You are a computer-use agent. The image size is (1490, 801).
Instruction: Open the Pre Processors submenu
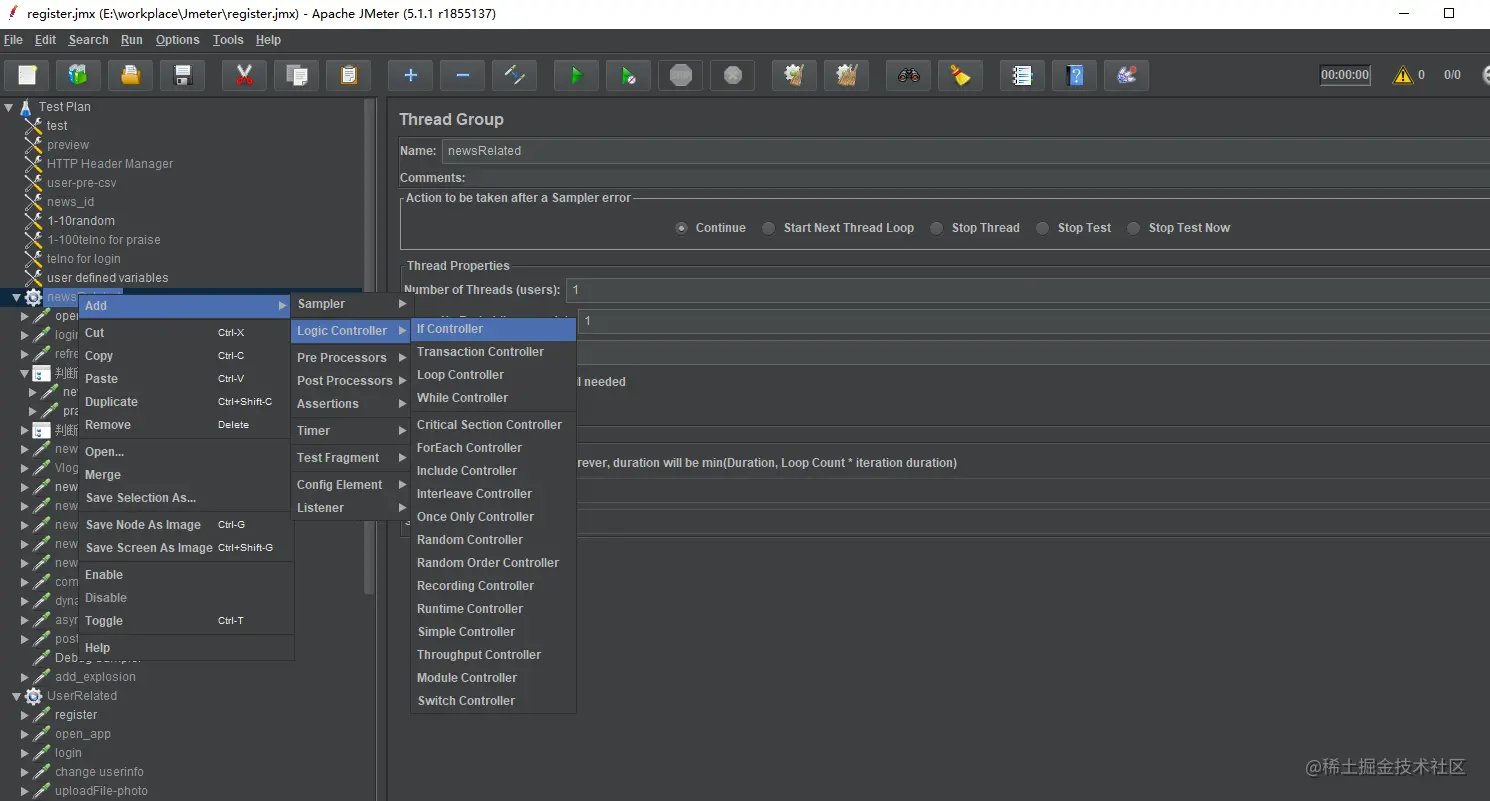[x=351, y=358]
